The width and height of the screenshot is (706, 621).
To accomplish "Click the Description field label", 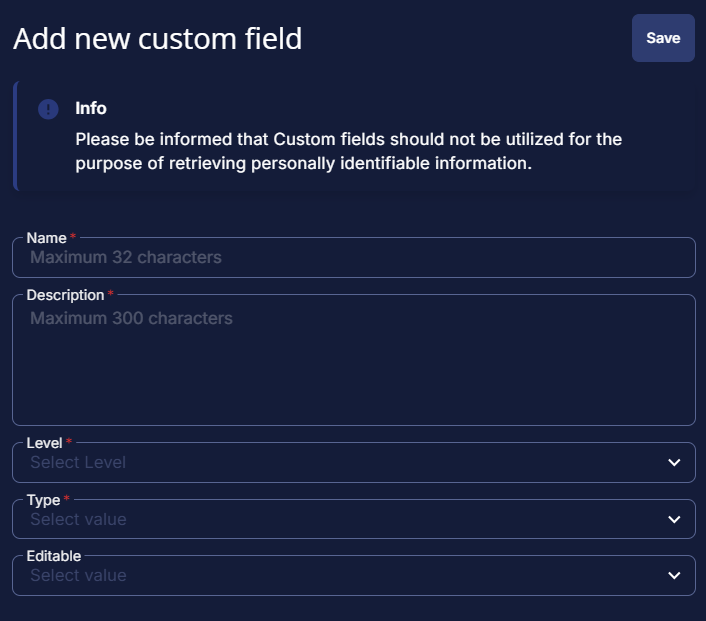I will click(x=65, y=295).
